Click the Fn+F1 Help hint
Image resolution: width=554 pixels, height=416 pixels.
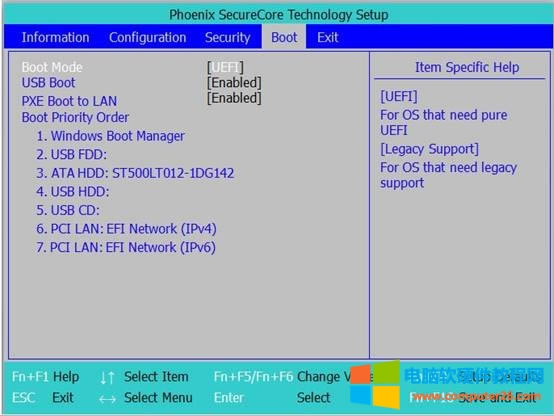45,377
